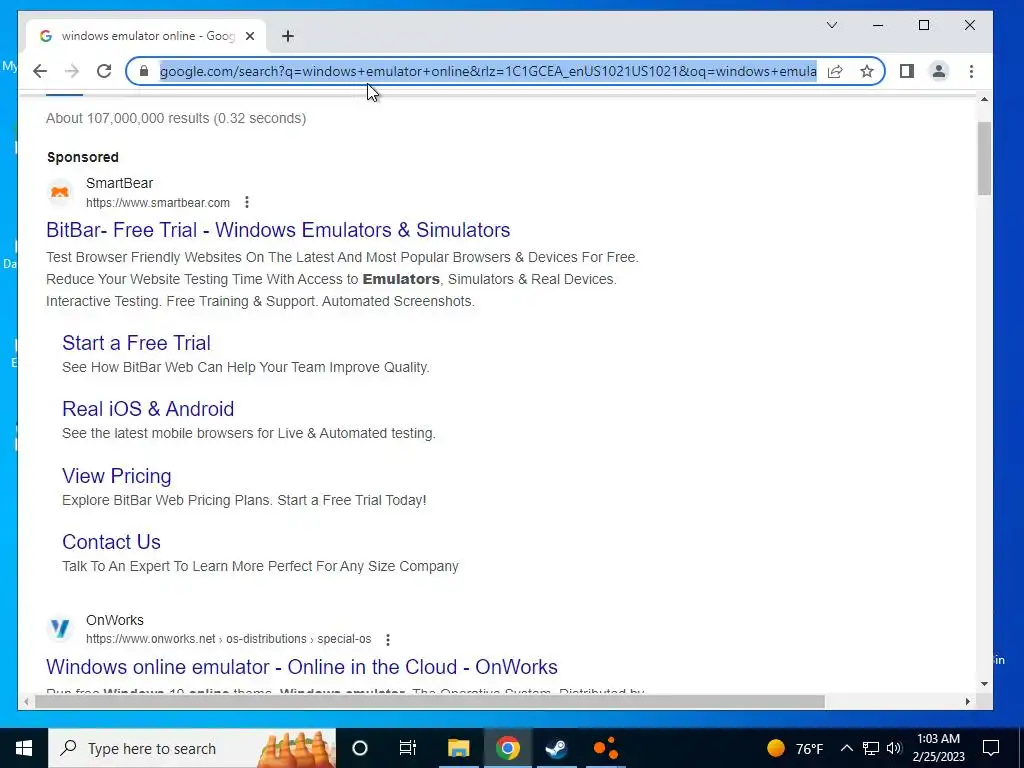Click the Sponsored label

pos(83,157)
